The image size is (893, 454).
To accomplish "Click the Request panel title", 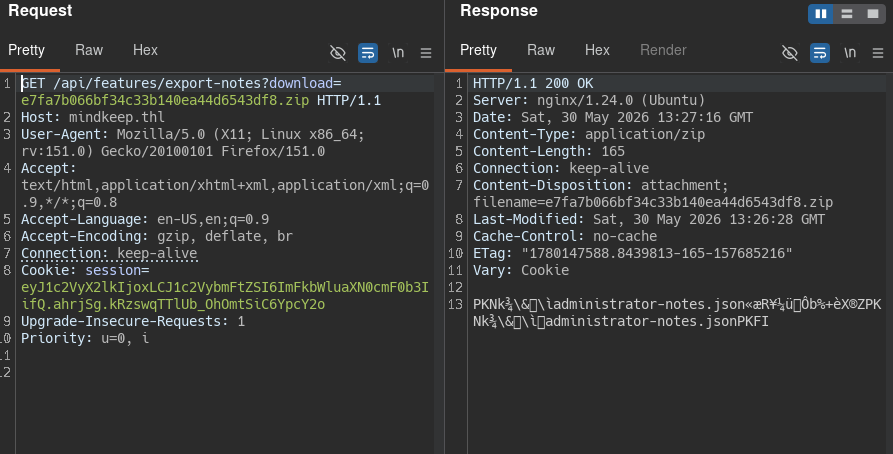I will [40, 11].
